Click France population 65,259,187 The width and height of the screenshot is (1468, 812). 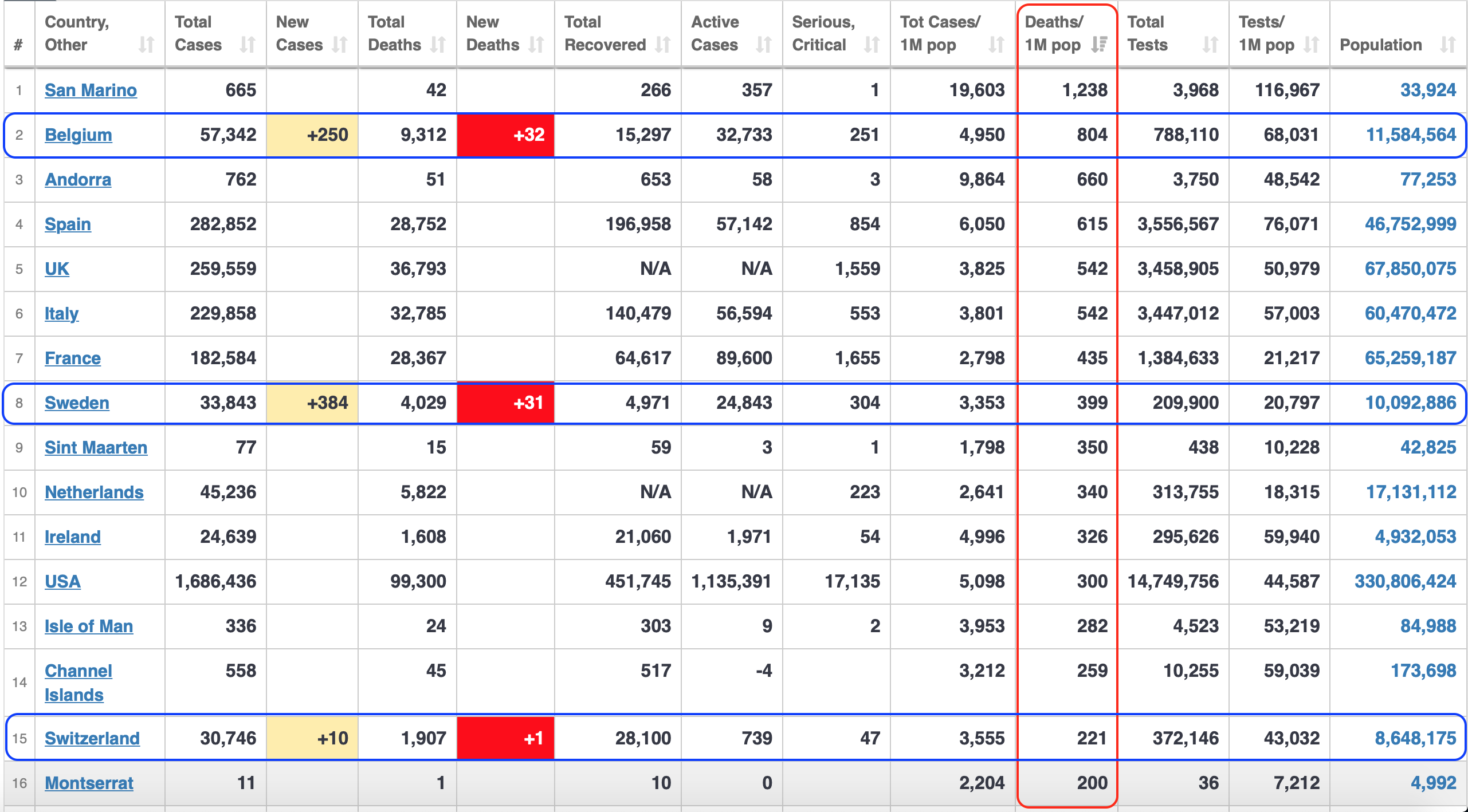[x=1410, y=358]
